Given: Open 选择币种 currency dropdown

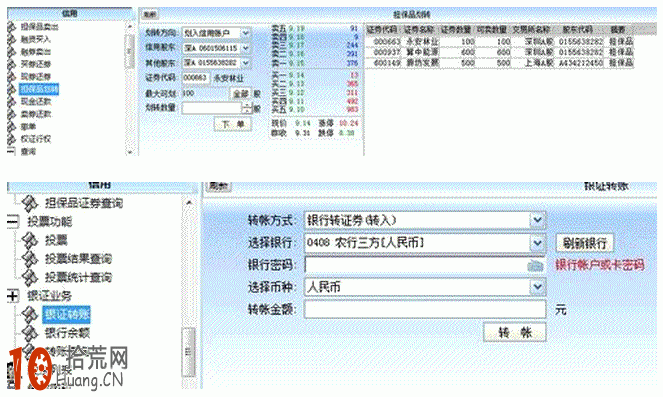Looking at the screenshot, I should tap(537, 287).
